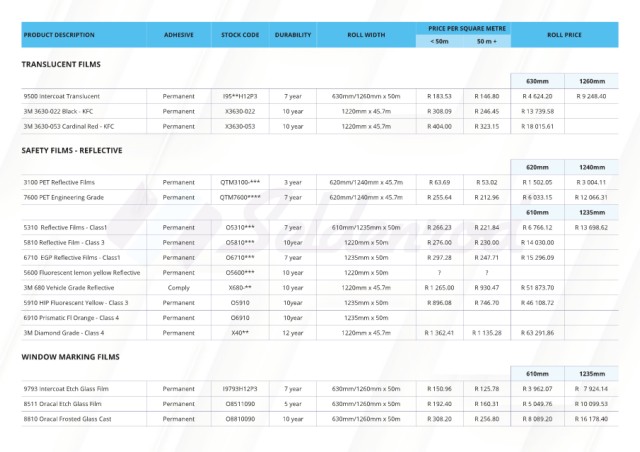The image size is (640, 452).
Task: Select the "< 50m" price sub-header
Action: (x=439, y=41)
